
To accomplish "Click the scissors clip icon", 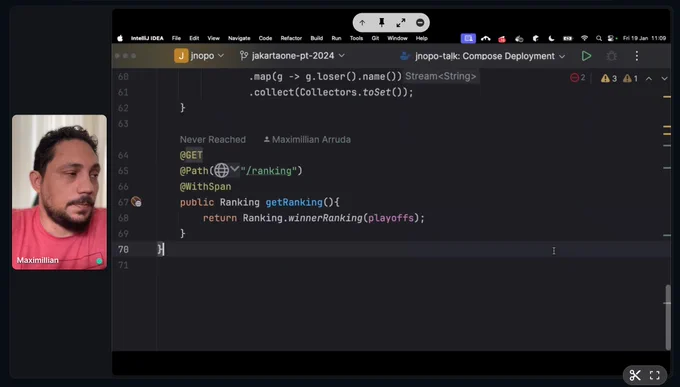I will click(x=635, y=375).
